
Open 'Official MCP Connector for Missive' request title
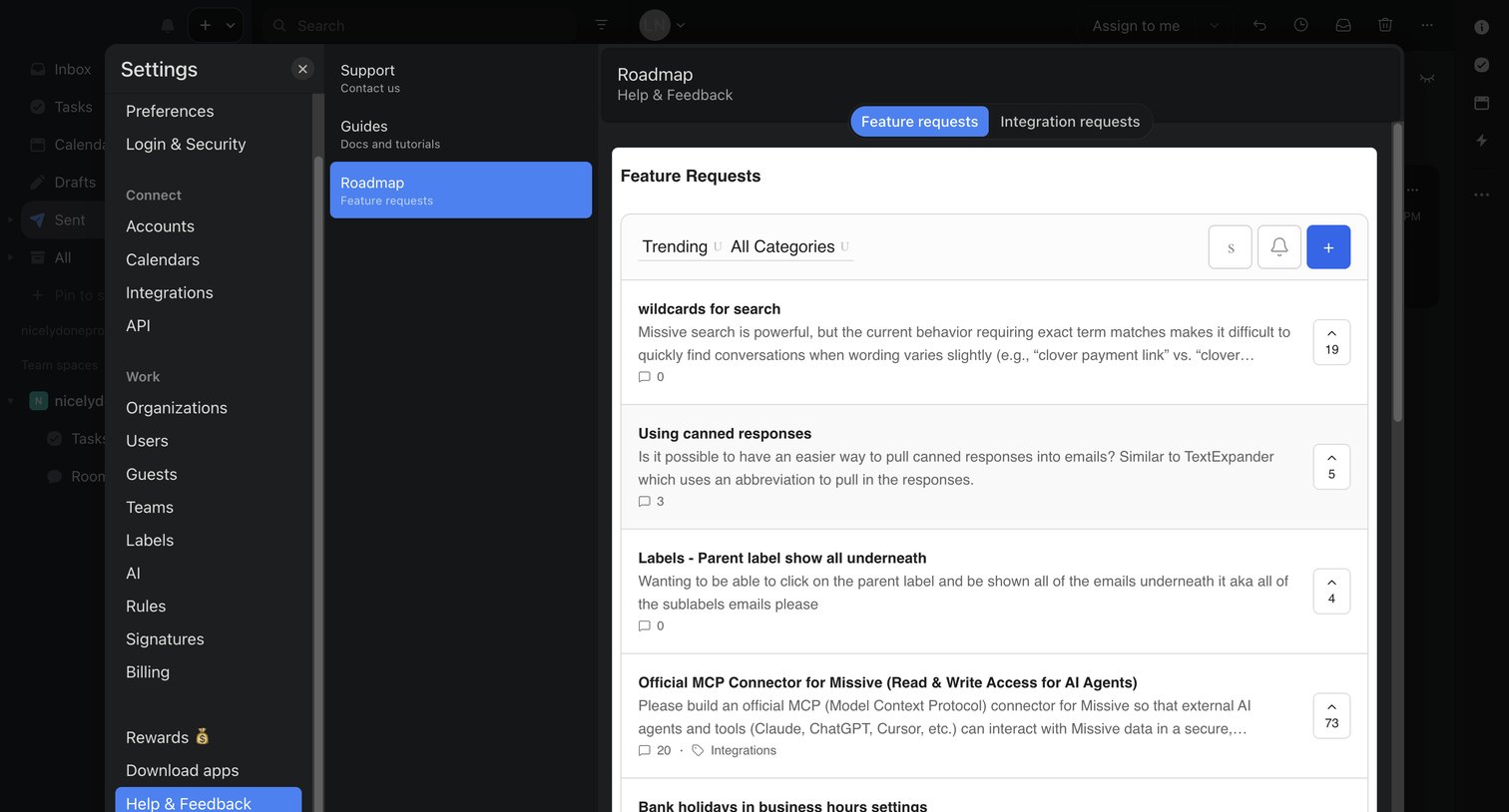tap(887, 682)
